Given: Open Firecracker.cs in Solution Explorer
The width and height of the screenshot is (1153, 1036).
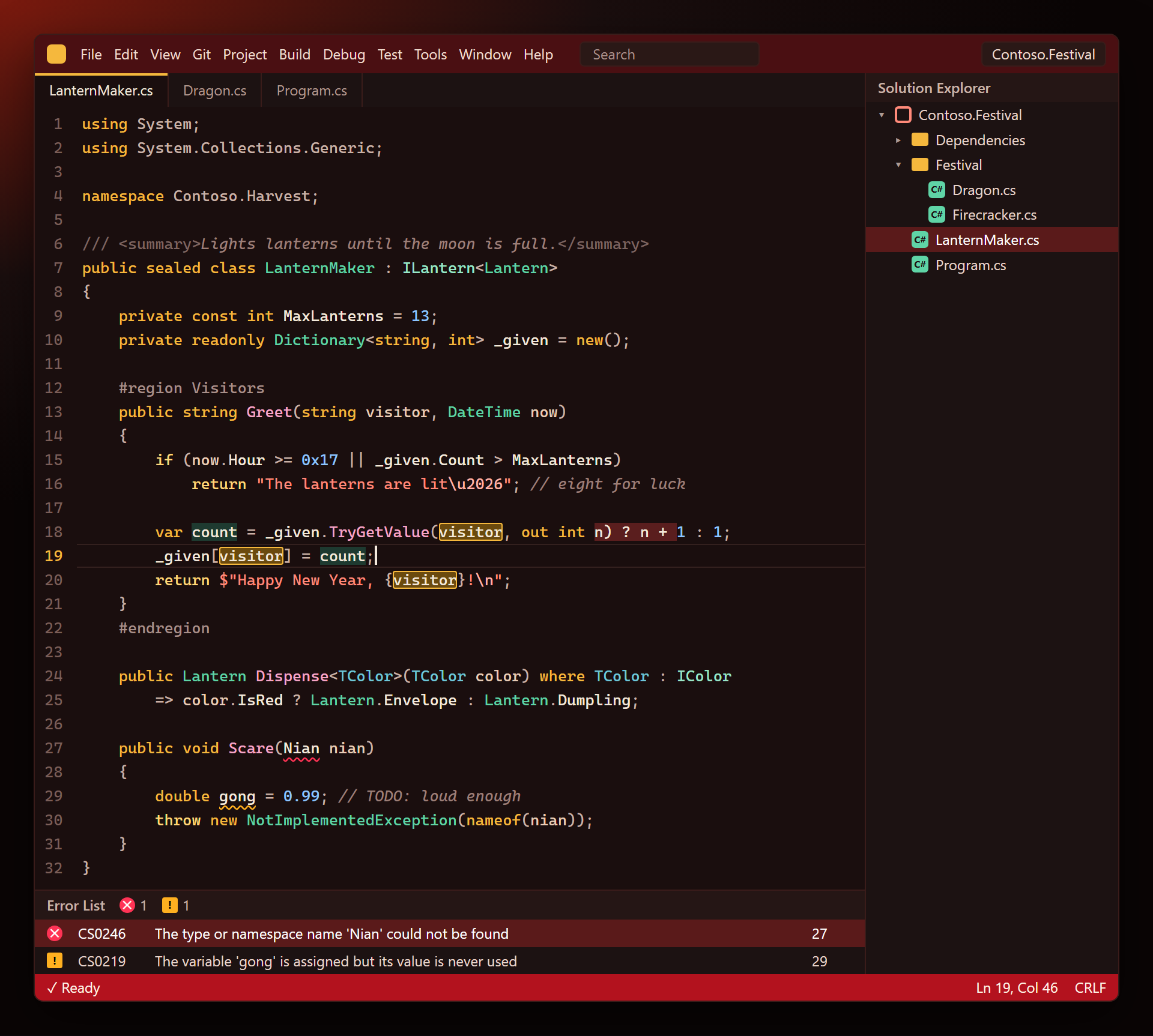Looking at the screenshot, I should click(992, 214).
